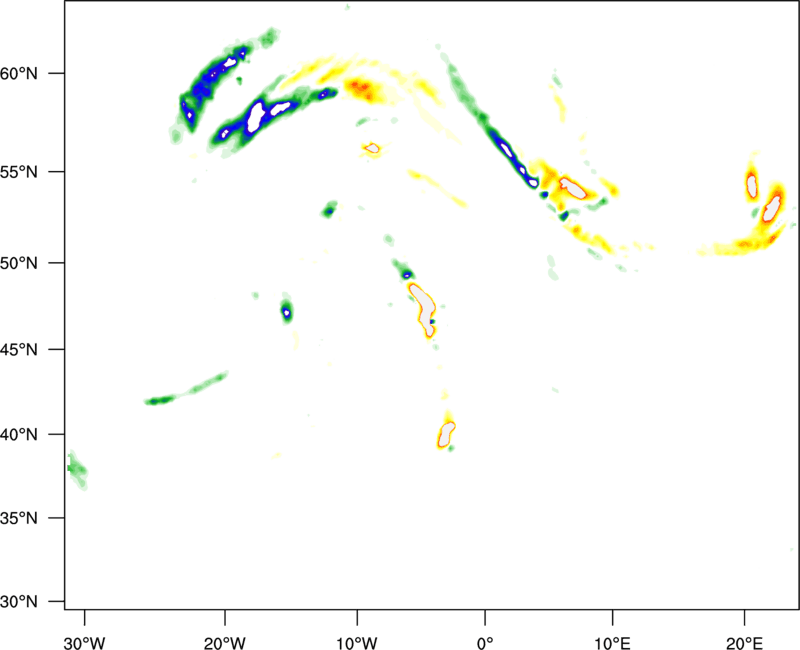
Task: Click the small green spot near 53°N, 12°W
Action: [x=328, y=210]
